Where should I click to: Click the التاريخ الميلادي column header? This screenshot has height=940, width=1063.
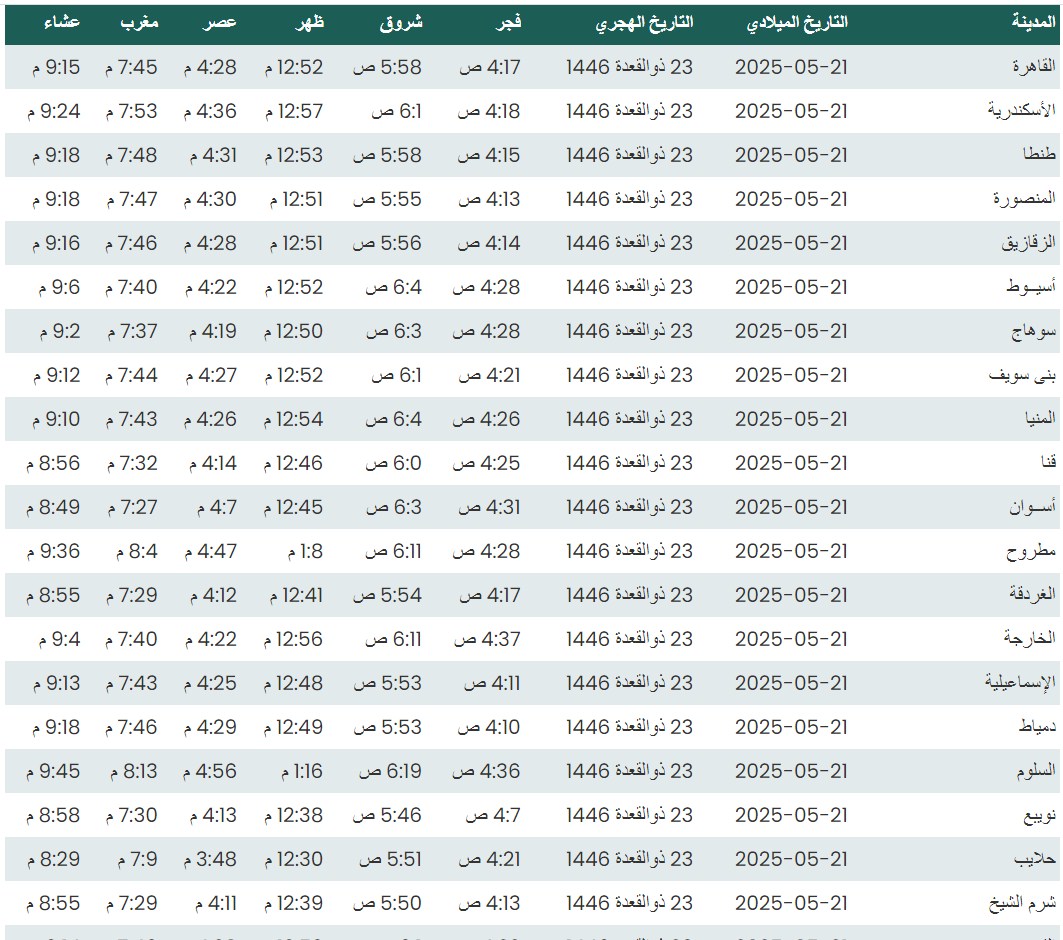point(796,23)
